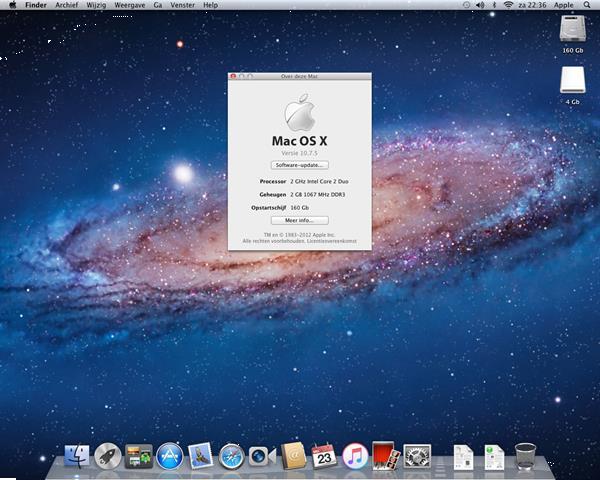Viewport: 600px width, 480px height.
Task: Open Time Machine status icon in menu bar
Action: click(466, 5)
